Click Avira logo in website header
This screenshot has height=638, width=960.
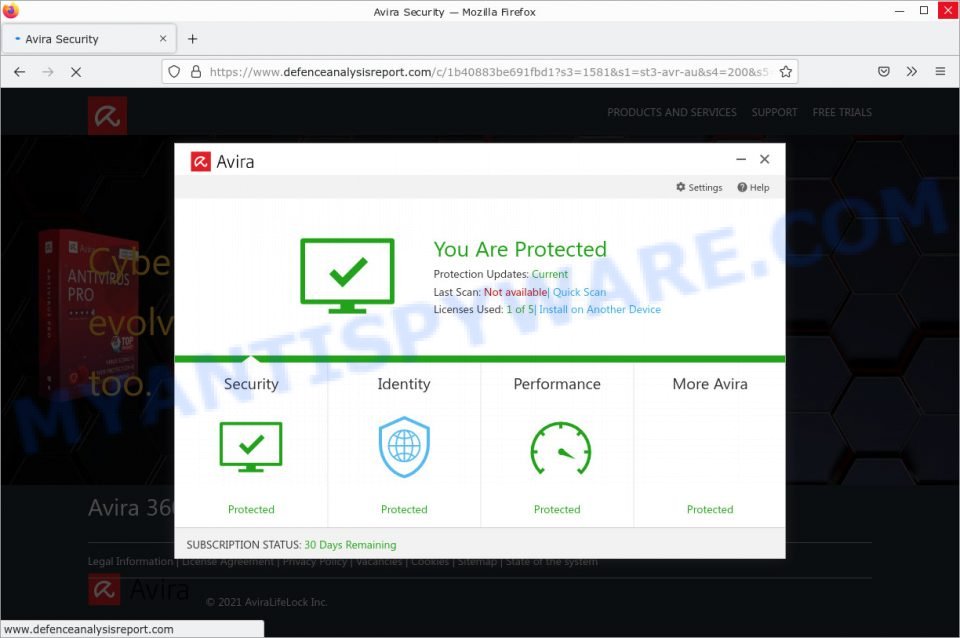[108, 115]
